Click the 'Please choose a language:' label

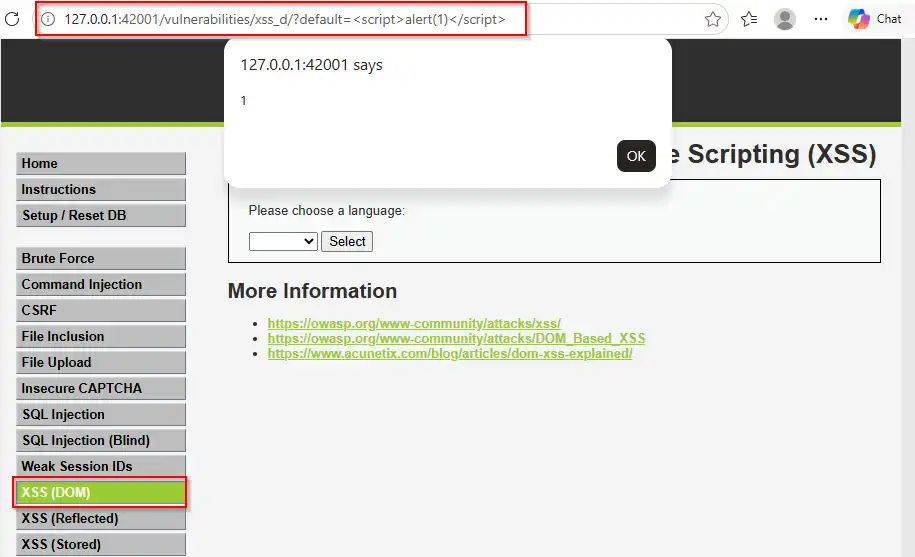tap(326, 211)
